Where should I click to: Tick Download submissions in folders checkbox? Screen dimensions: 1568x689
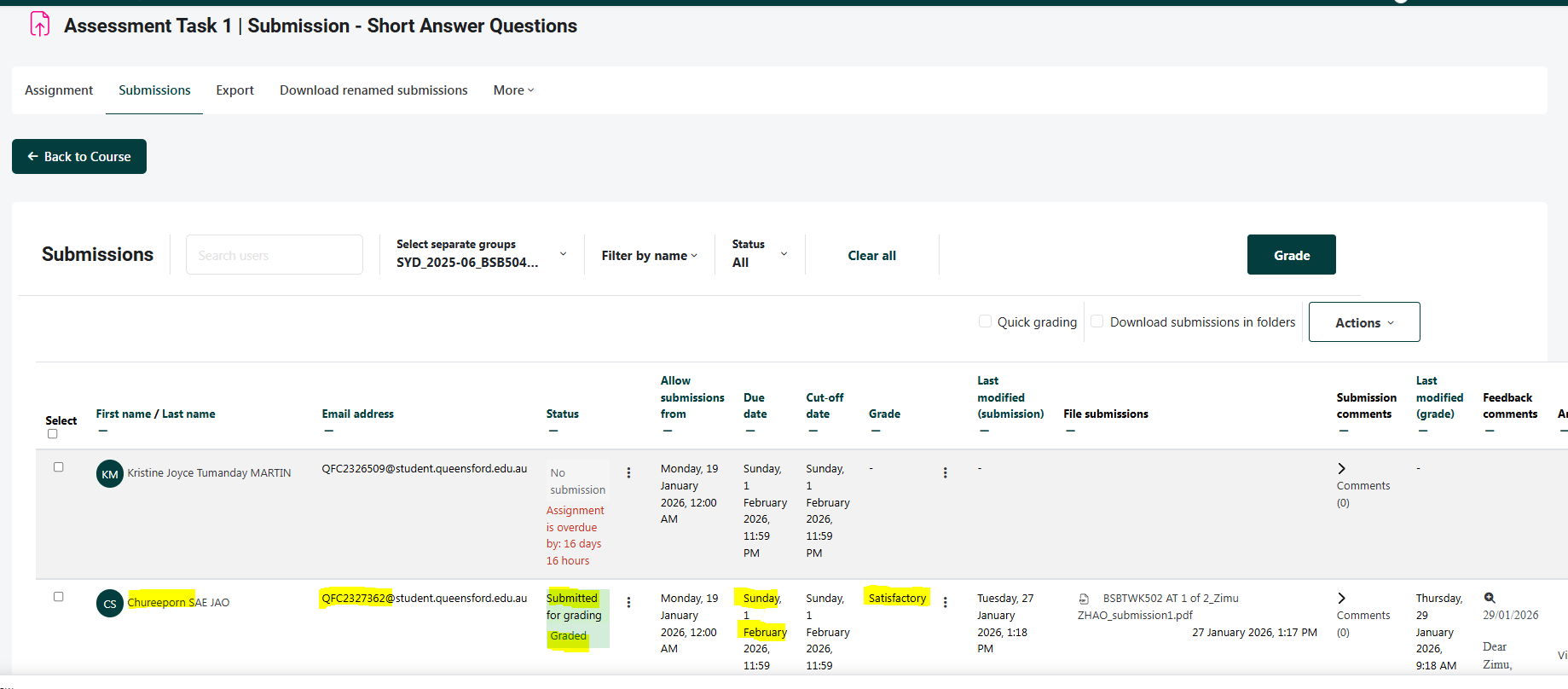coord(1097,321)
